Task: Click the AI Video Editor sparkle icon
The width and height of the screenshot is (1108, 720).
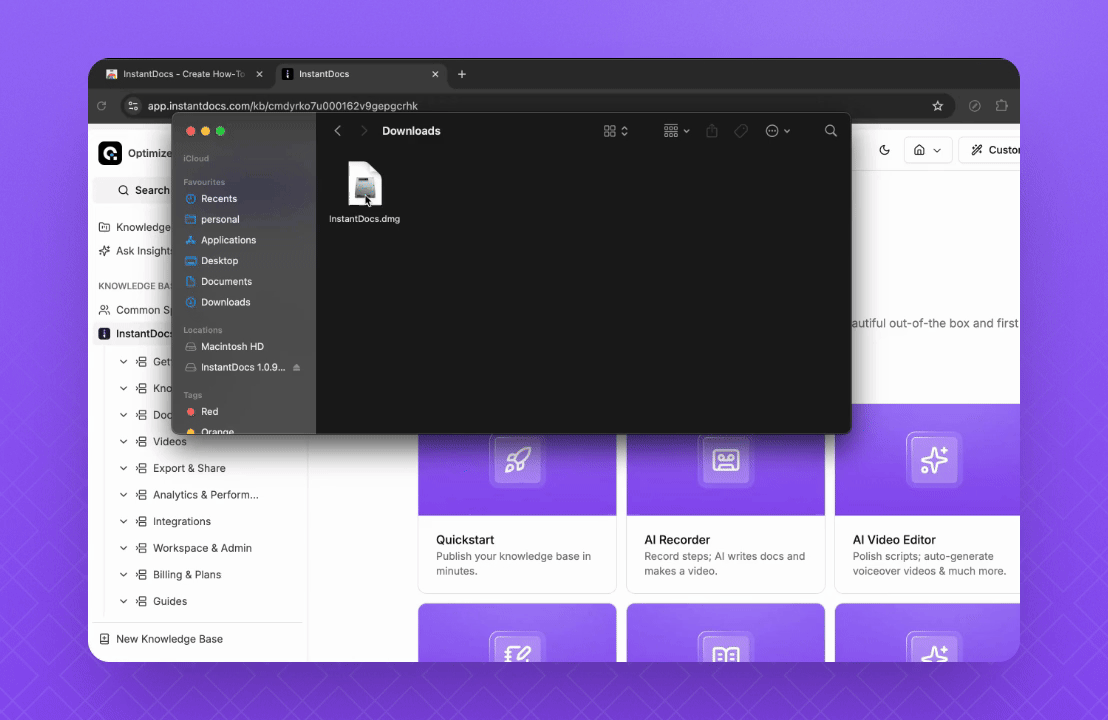Action: point(934,460)
